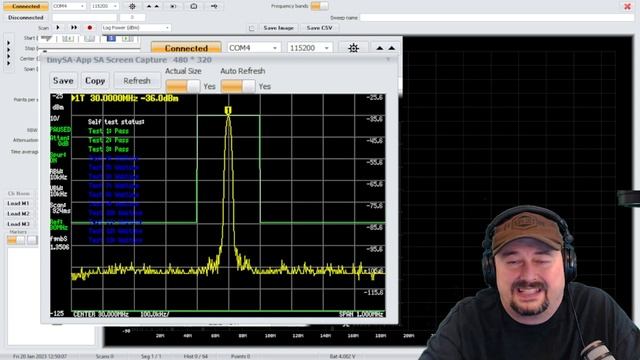Screen dimensions: 640x360
Task: Open the Log Power (dBm) dropdown
Action: 136,28
